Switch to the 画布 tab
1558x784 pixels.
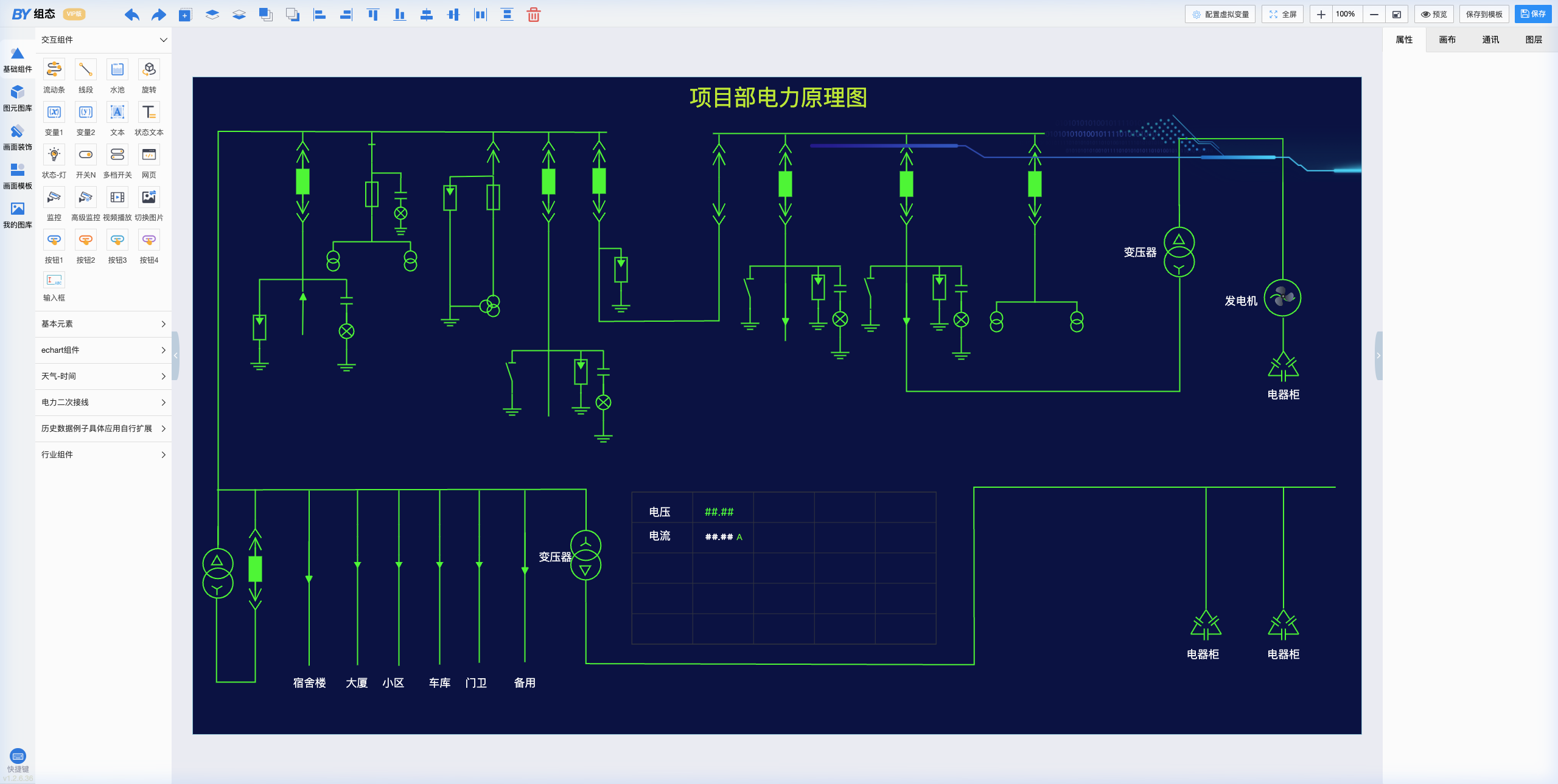1447,40
